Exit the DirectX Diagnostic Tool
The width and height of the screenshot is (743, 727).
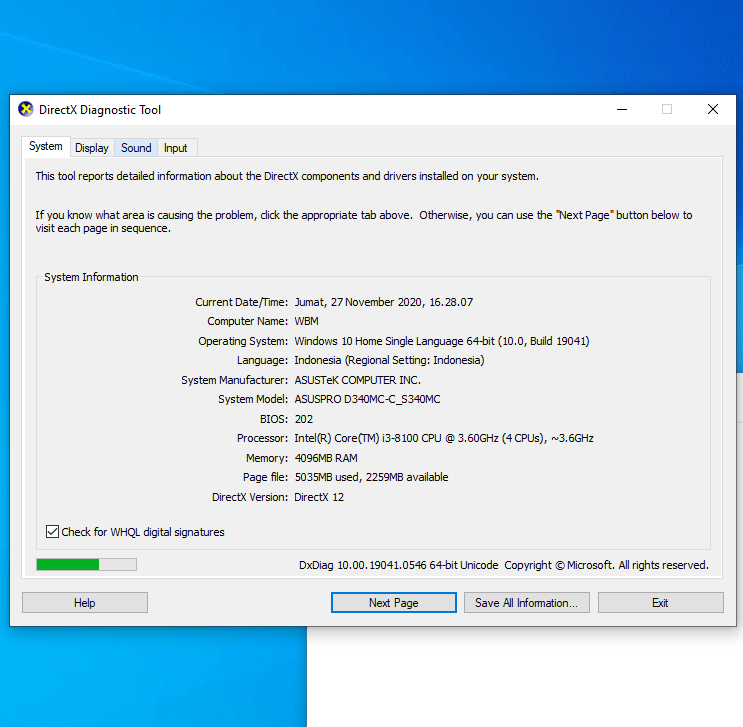click(x=661, y=602)
